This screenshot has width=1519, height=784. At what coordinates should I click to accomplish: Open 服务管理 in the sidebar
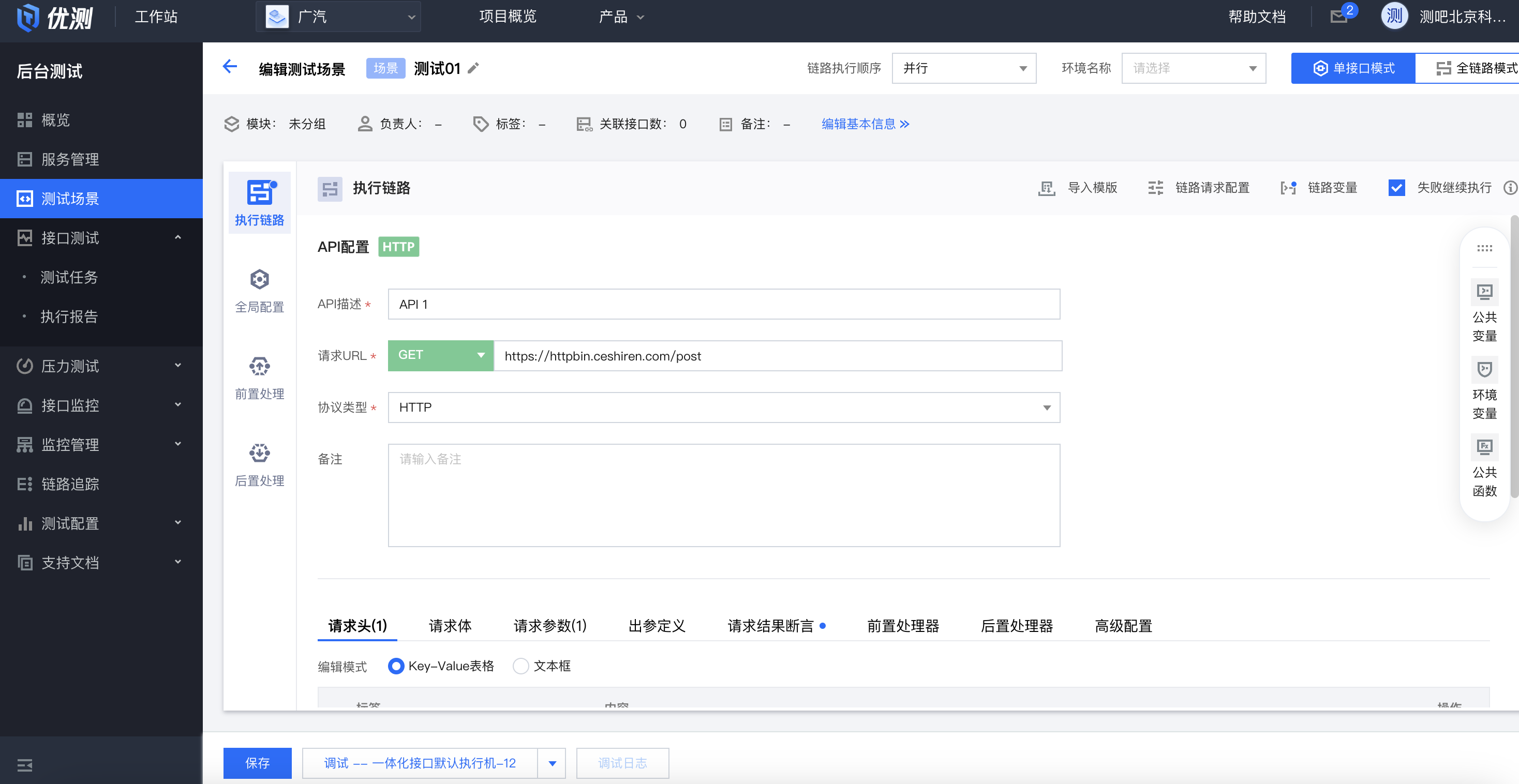click(101, 159)
